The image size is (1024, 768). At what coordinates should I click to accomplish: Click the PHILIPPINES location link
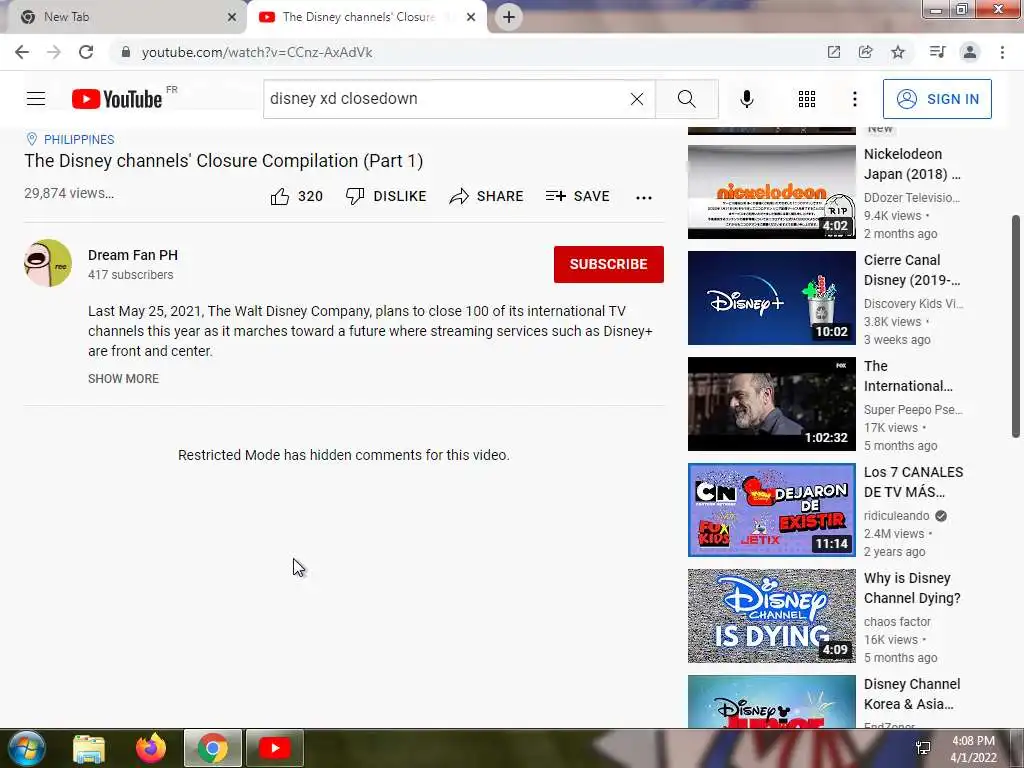[x=79, y=140]
